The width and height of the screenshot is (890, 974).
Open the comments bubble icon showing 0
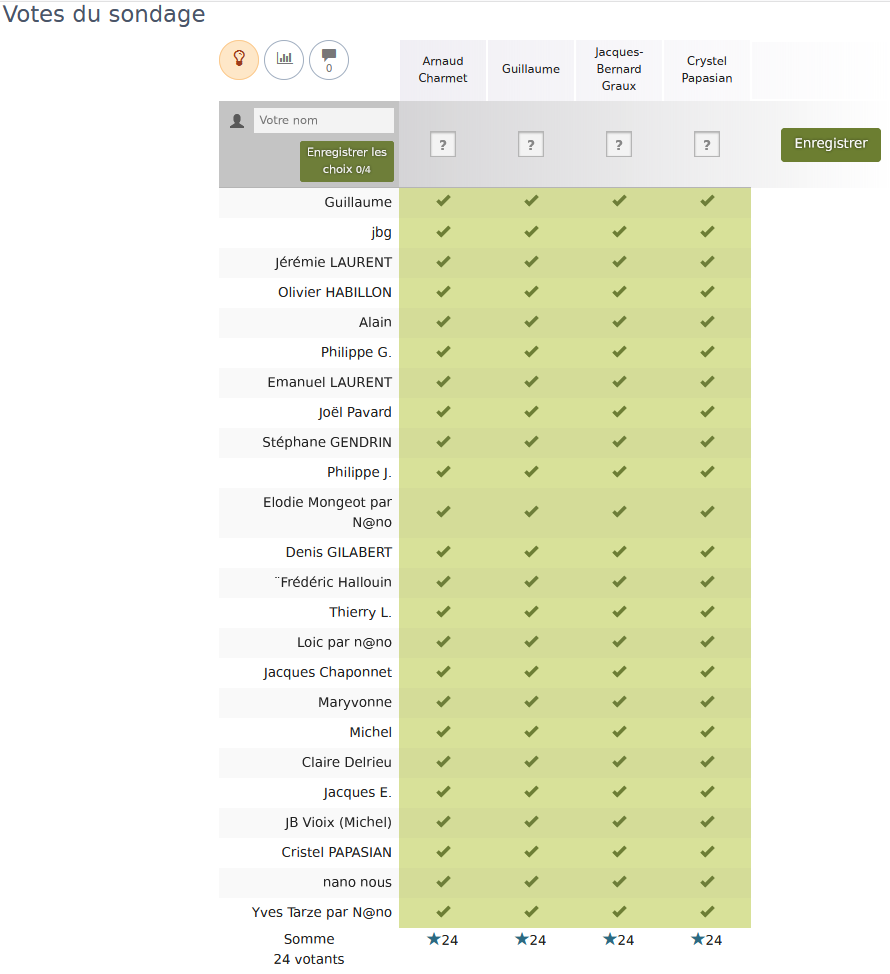pyautogui.click(x=329, y=60)
